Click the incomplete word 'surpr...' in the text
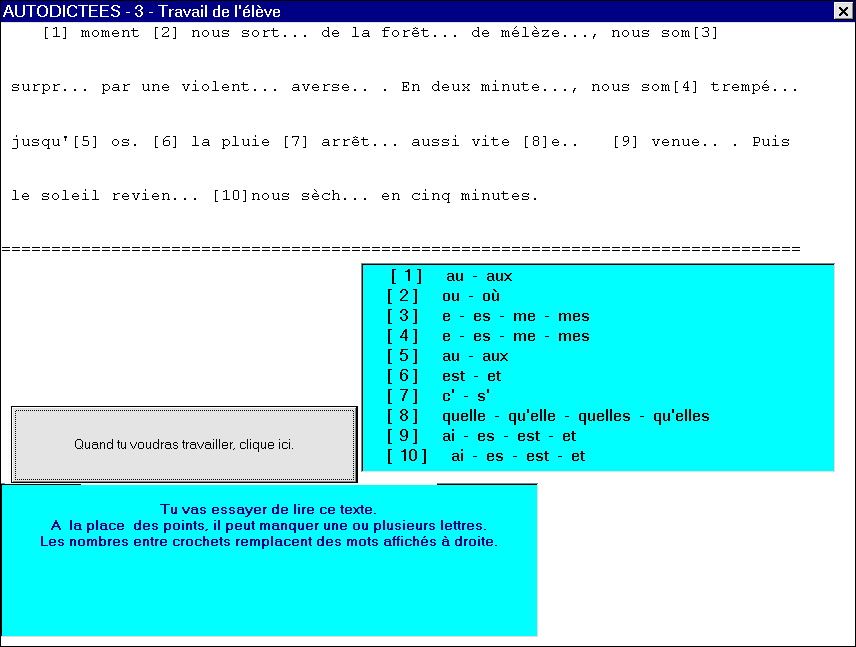This screenshot has width=856, height=647. pyautogui.click(x=51, y=87)
